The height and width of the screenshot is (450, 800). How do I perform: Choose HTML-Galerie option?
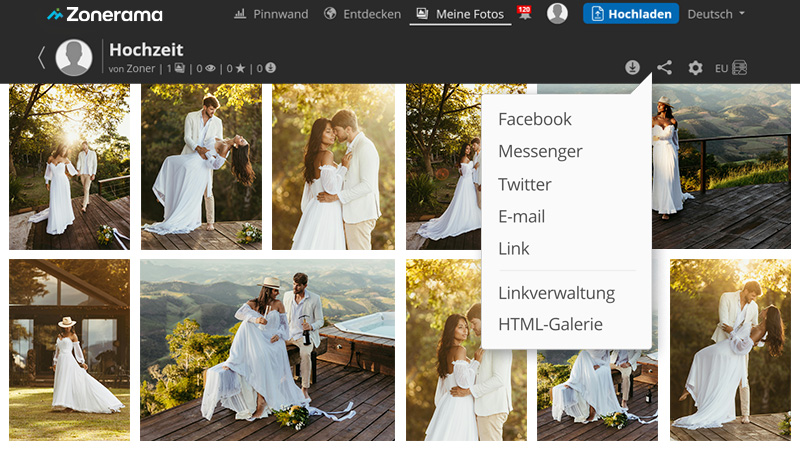click(x=550, y=324)
